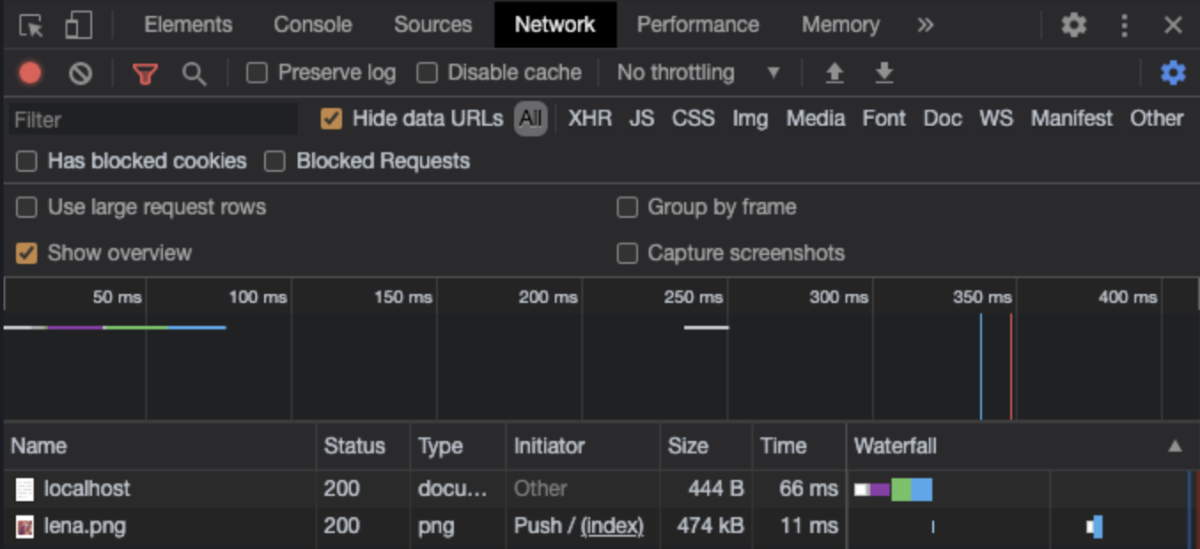
Task: Export HAR file with download arrow
Action: pyautogui.click(x=884, y=73)
